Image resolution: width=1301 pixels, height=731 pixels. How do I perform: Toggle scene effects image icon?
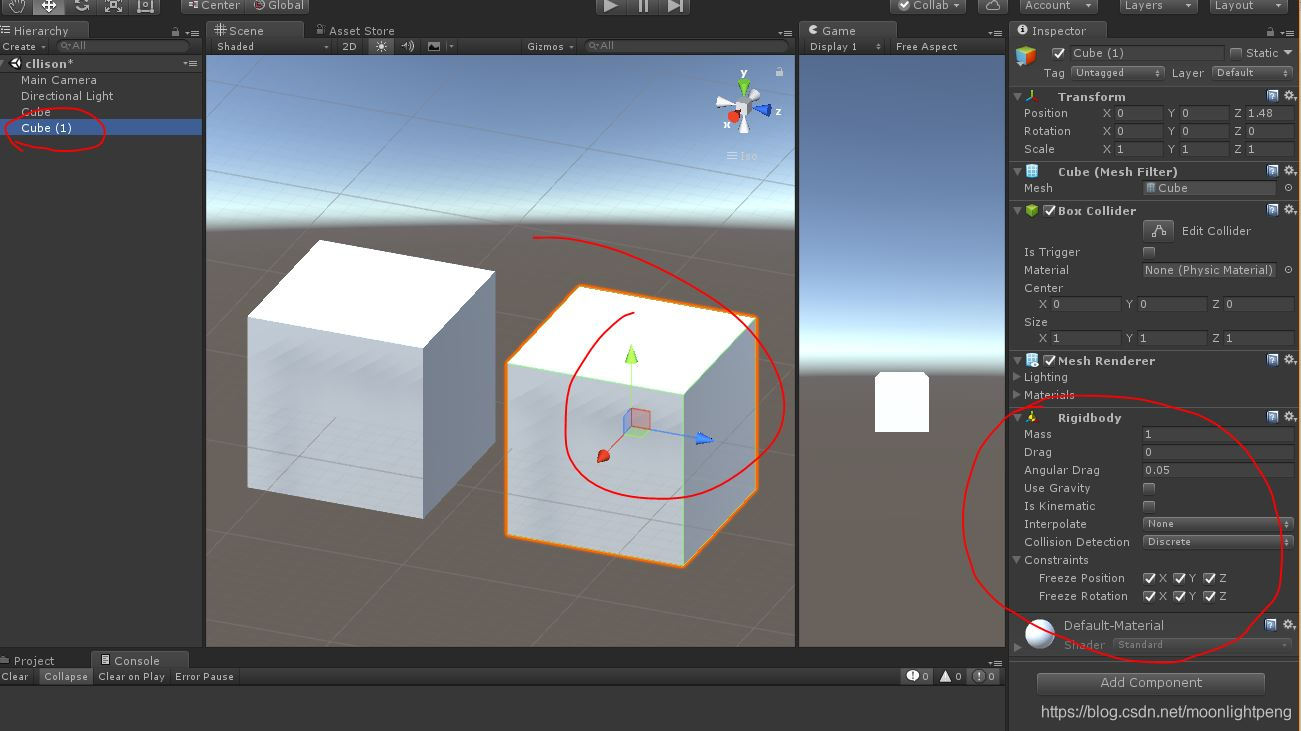pos(434,46)
